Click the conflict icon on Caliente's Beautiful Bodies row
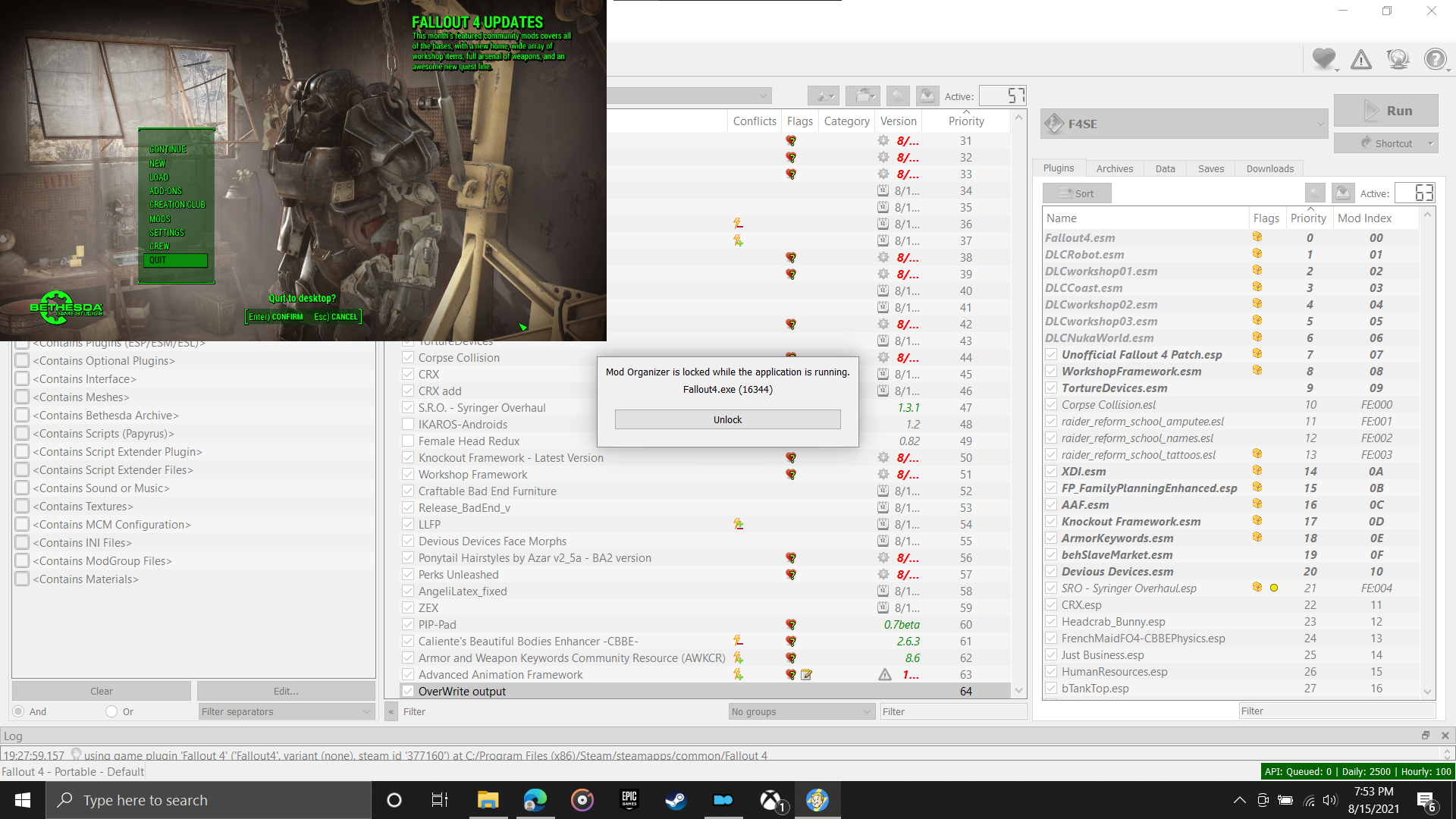This screenshot has width=1456, height=819. pyautogui.click(x=738, y=641)
